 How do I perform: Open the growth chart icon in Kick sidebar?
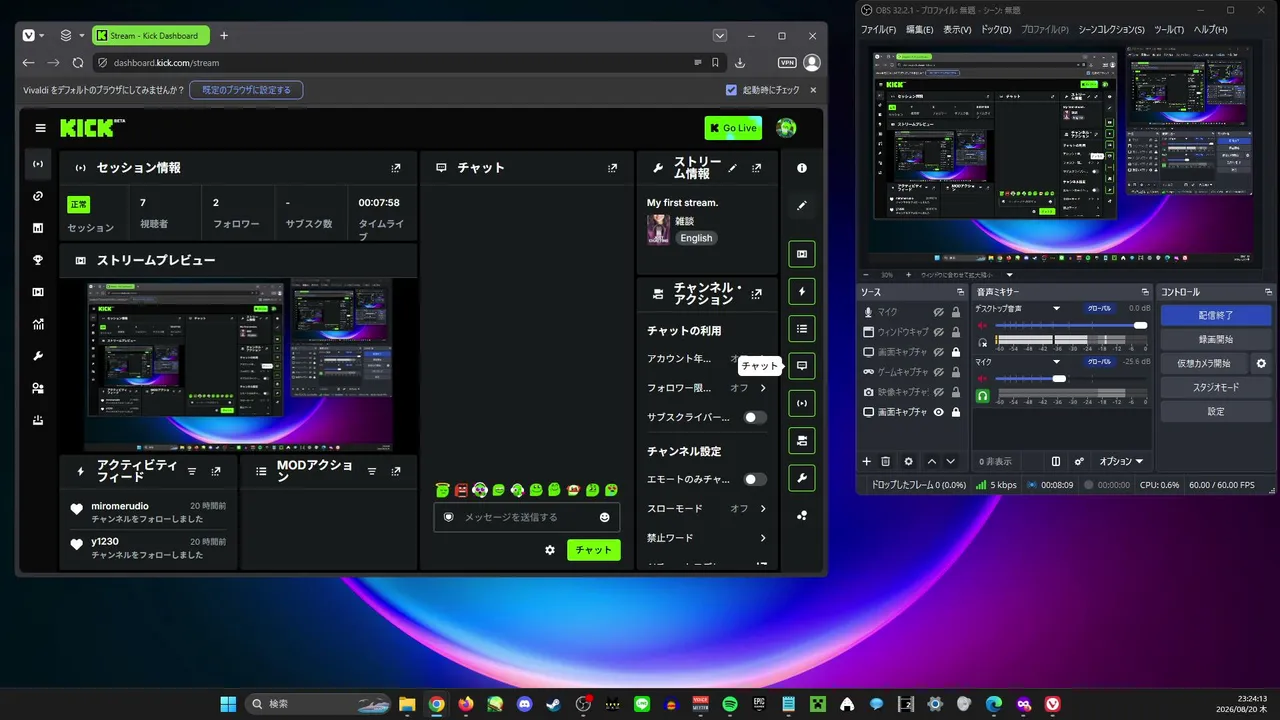(38, 324)
